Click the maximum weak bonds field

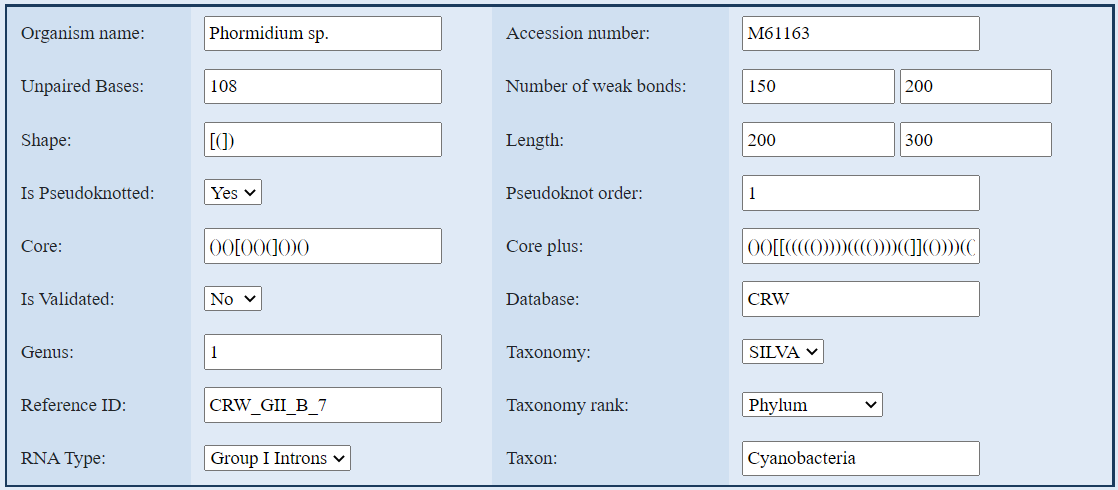(975, 87)
